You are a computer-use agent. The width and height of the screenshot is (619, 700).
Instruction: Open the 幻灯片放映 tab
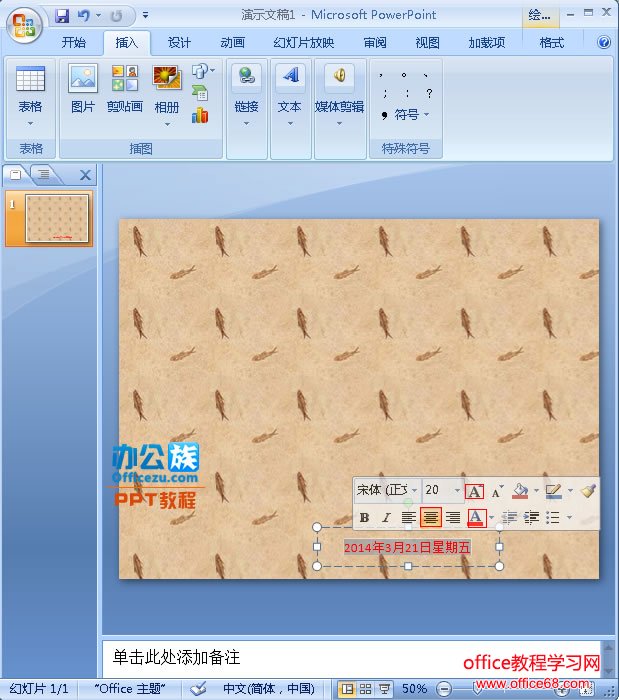303,42
